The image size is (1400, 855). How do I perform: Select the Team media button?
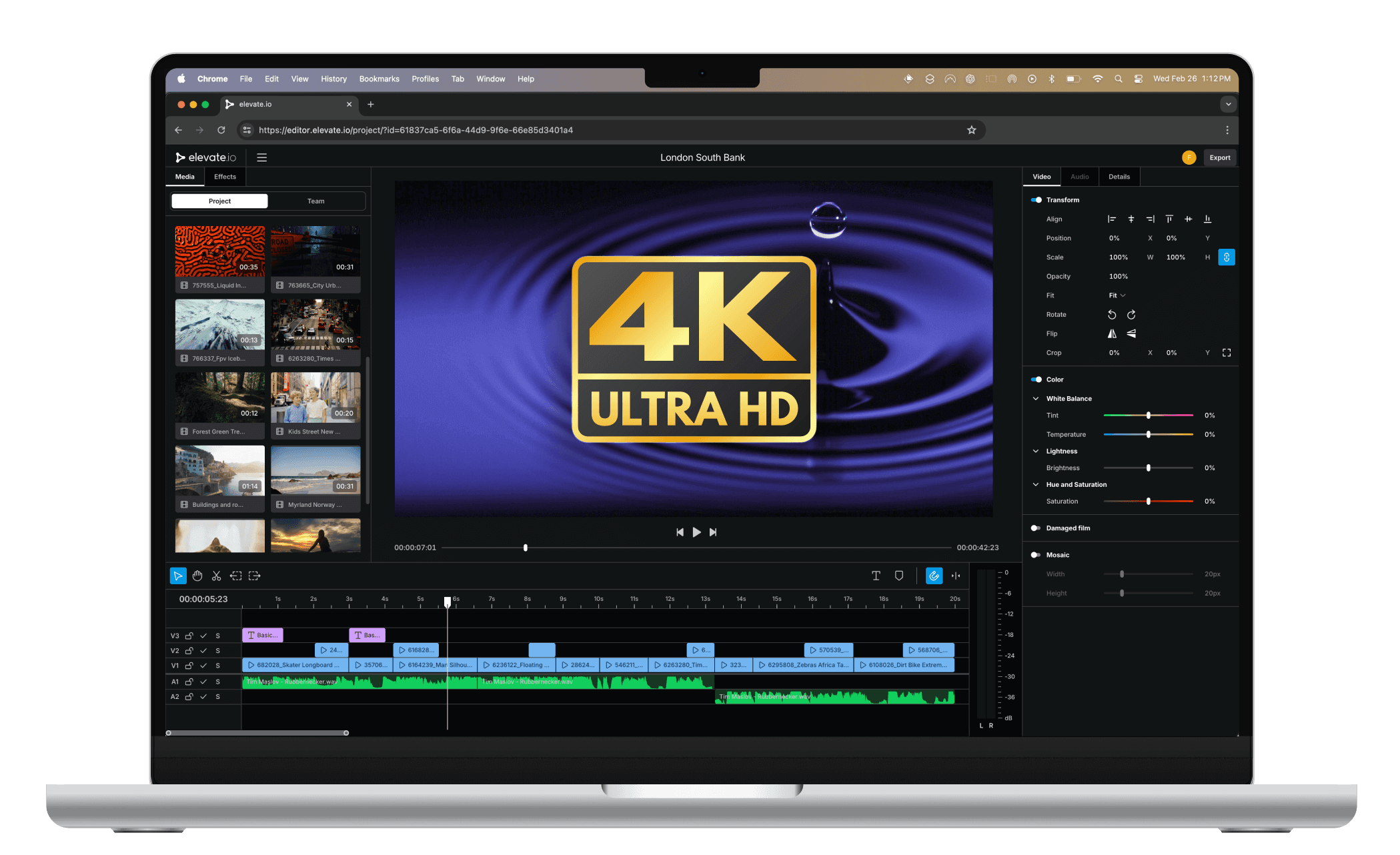[x=315, y=201]
